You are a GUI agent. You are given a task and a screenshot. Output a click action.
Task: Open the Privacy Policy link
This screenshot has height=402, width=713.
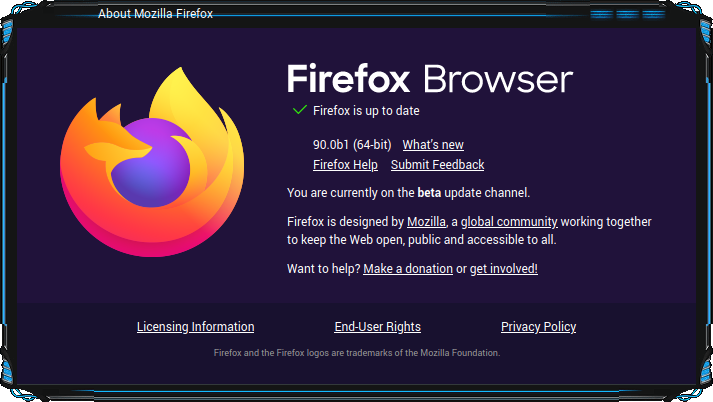tap(538, 327)
